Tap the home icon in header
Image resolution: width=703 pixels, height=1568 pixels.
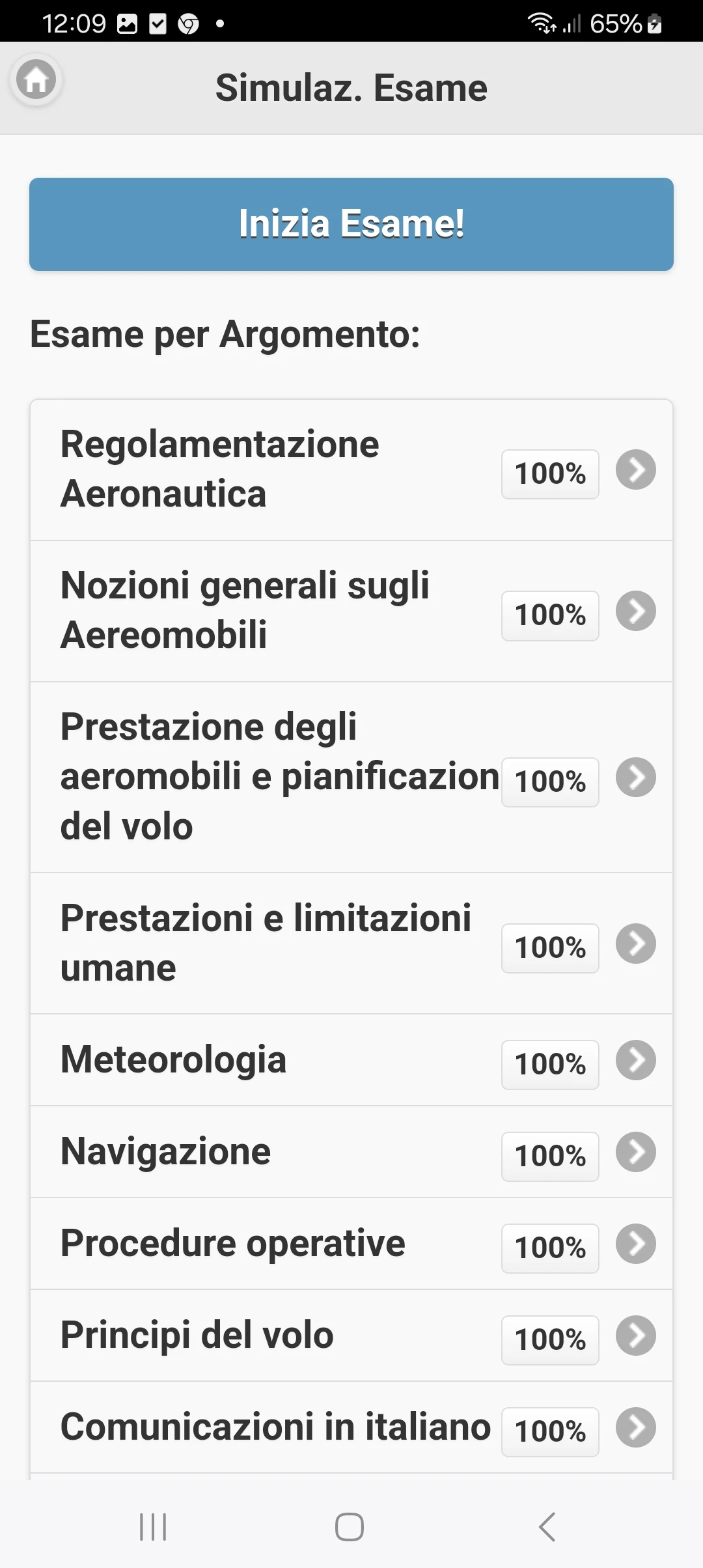(36, 81)
